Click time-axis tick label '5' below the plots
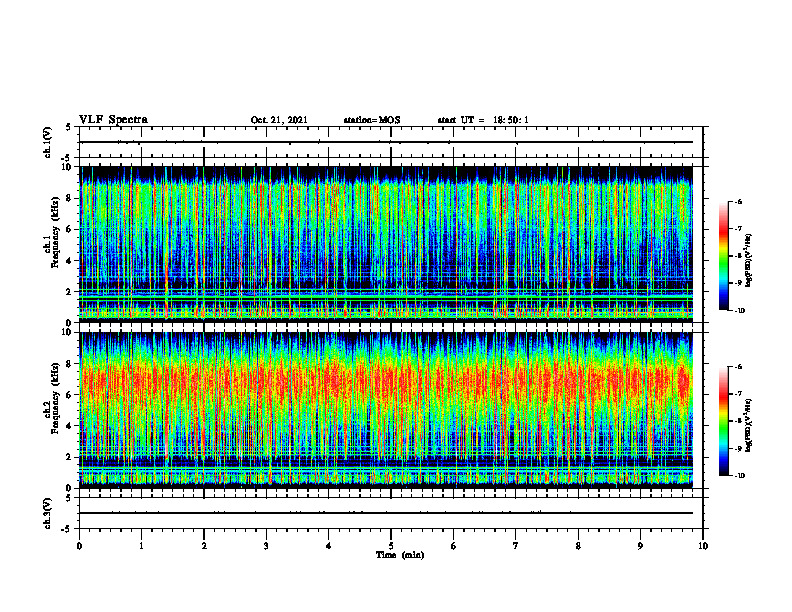 (x=391, y=546)
